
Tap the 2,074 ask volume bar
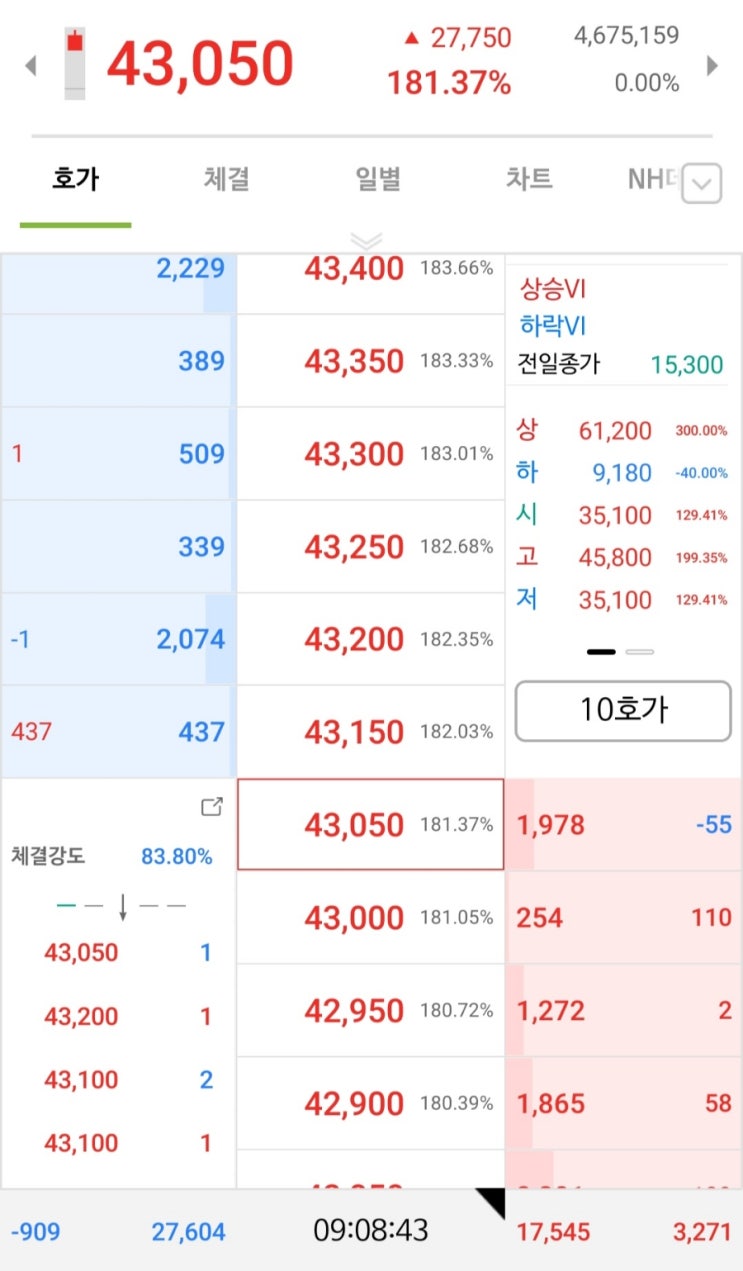tap(118, 639)
